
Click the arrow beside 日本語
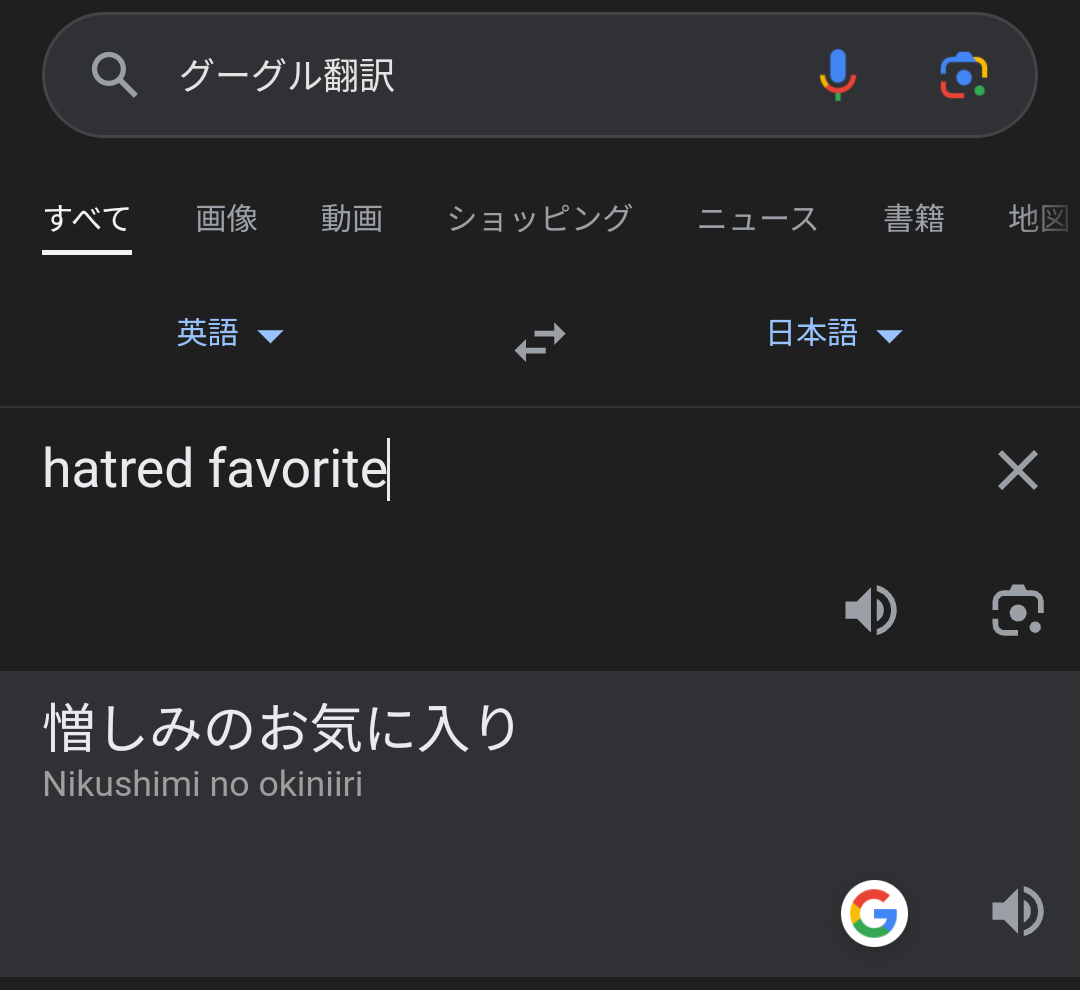point(889,336)
